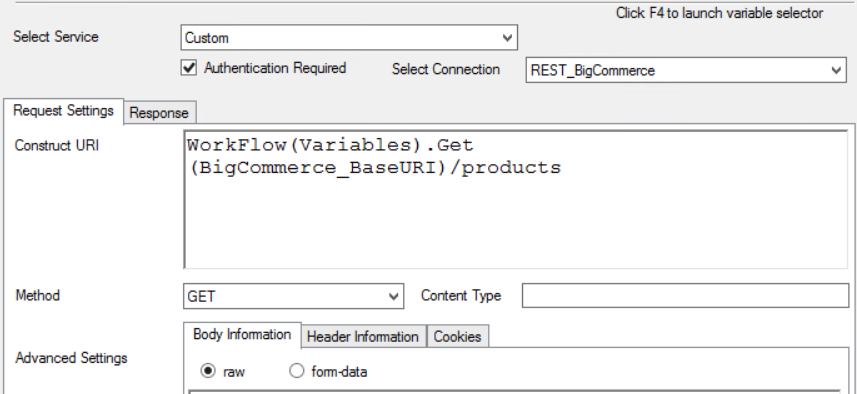The width and height of the screenshot is (857, 394).
Task: Switch to the Request Settings tab
Action: [63, 111]
